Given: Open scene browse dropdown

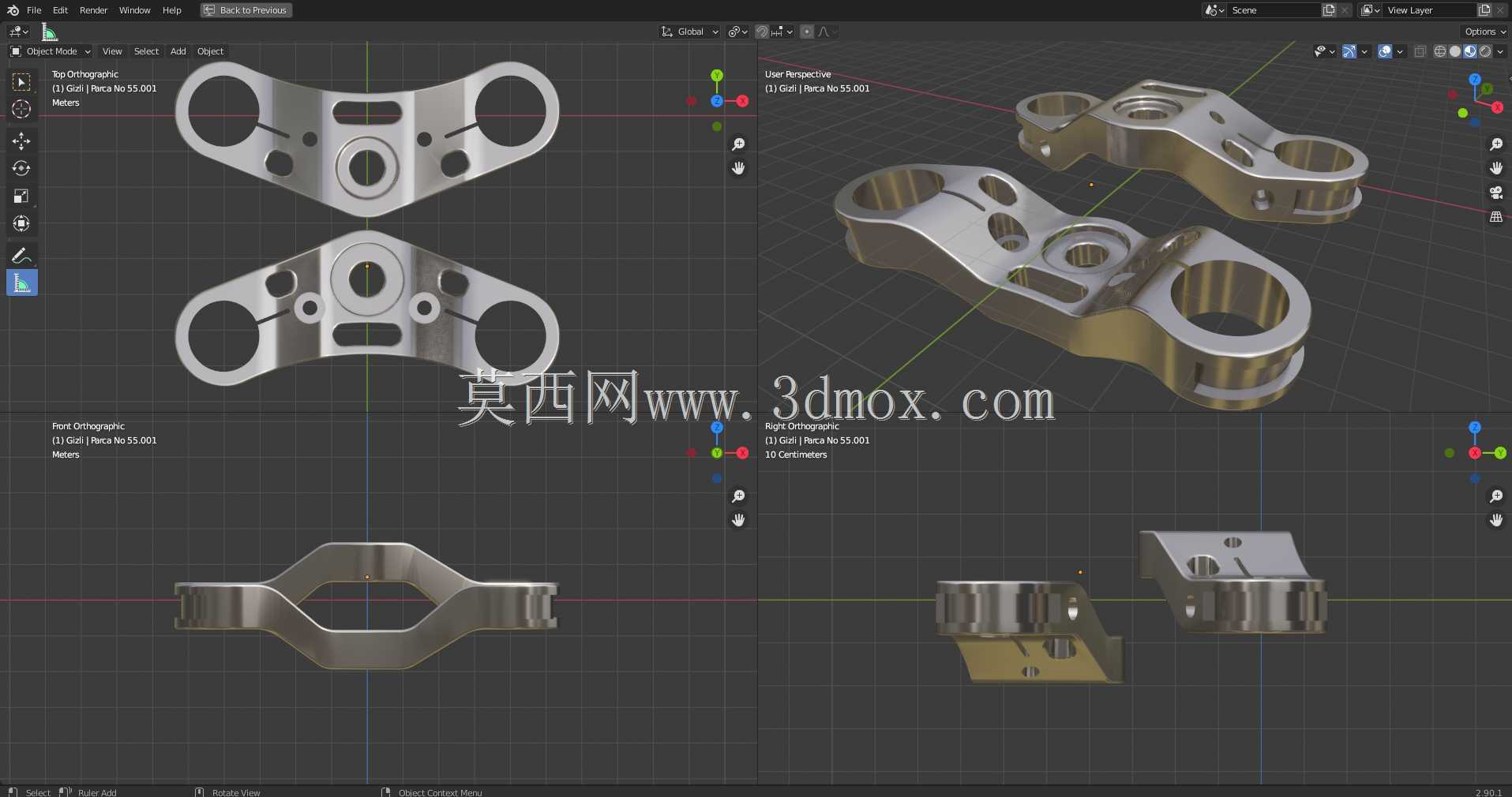Looking at the screenshot, I should point(1214,10).
